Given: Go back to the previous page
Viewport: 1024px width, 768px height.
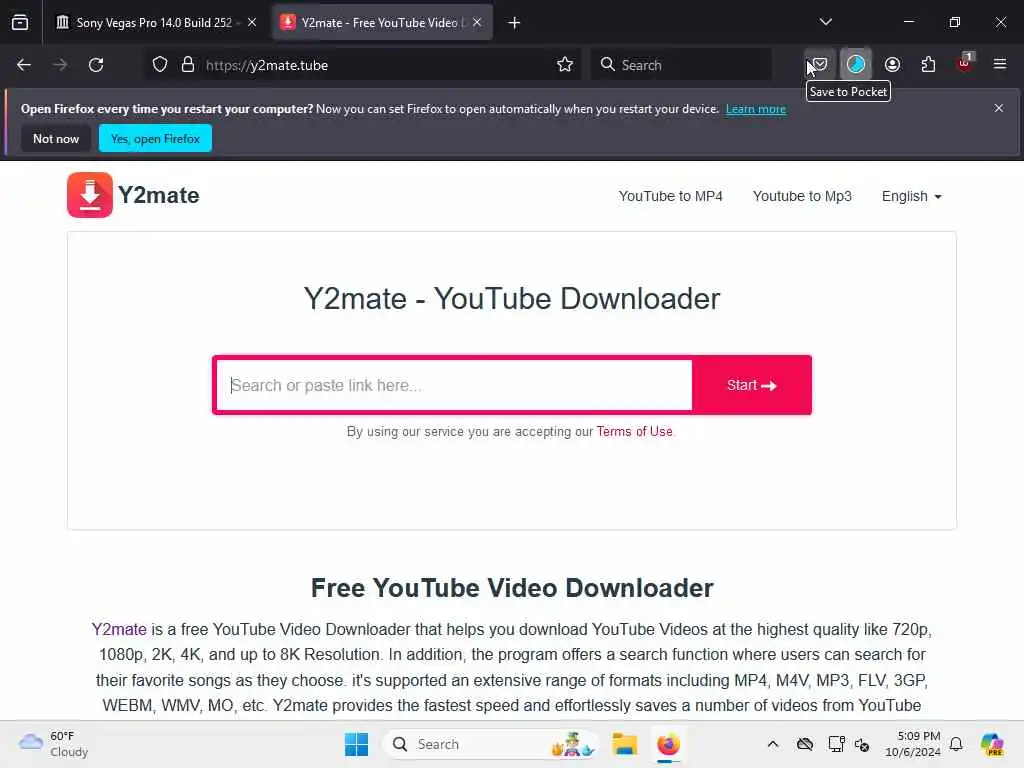Looking at the screenshot, I should (24, 65).
